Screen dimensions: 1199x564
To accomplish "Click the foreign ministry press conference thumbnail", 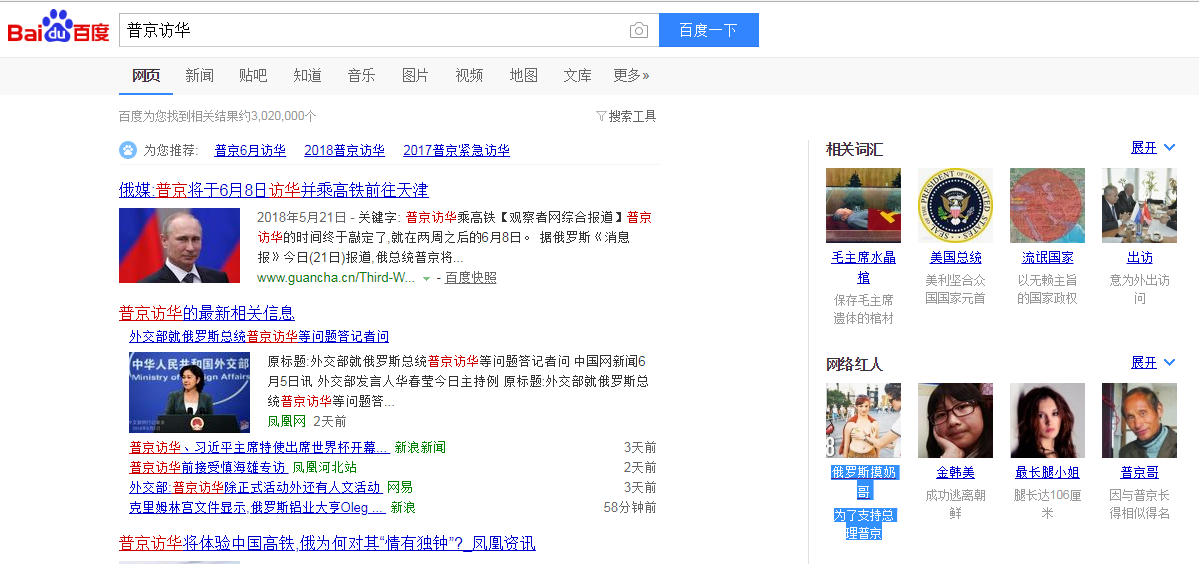I will click(x=190, y=392).
